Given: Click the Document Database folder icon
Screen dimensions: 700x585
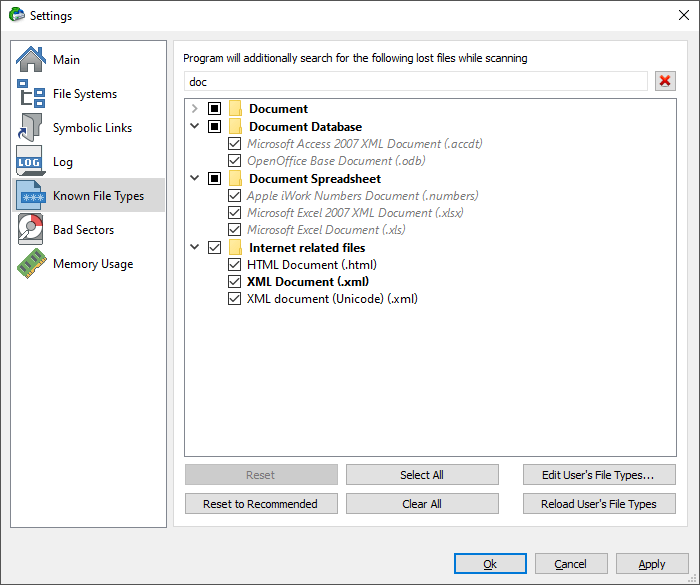Looking at the screenshot, I should point(235,126).
